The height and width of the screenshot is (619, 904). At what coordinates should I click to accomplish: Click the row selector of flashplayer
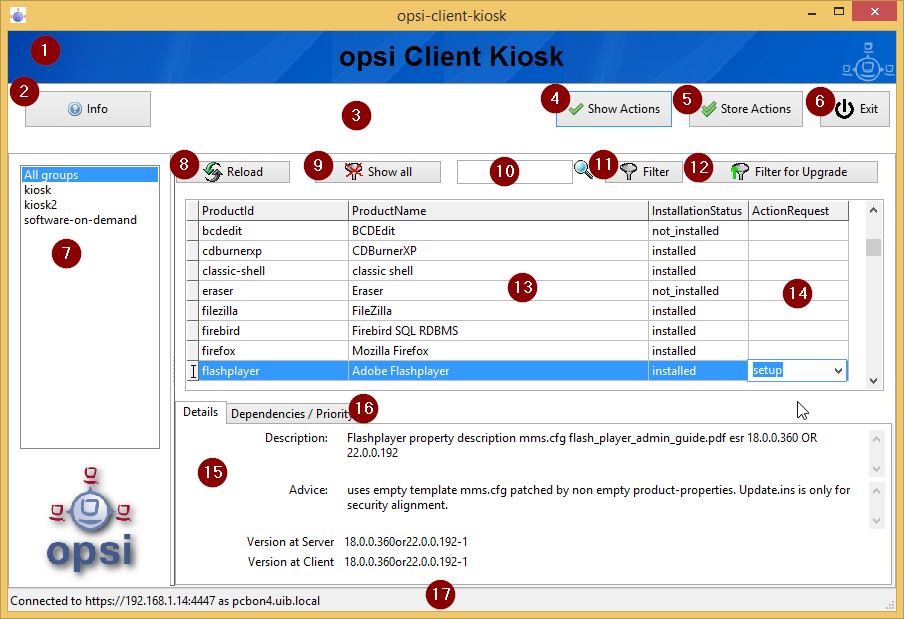click(193, 371)
